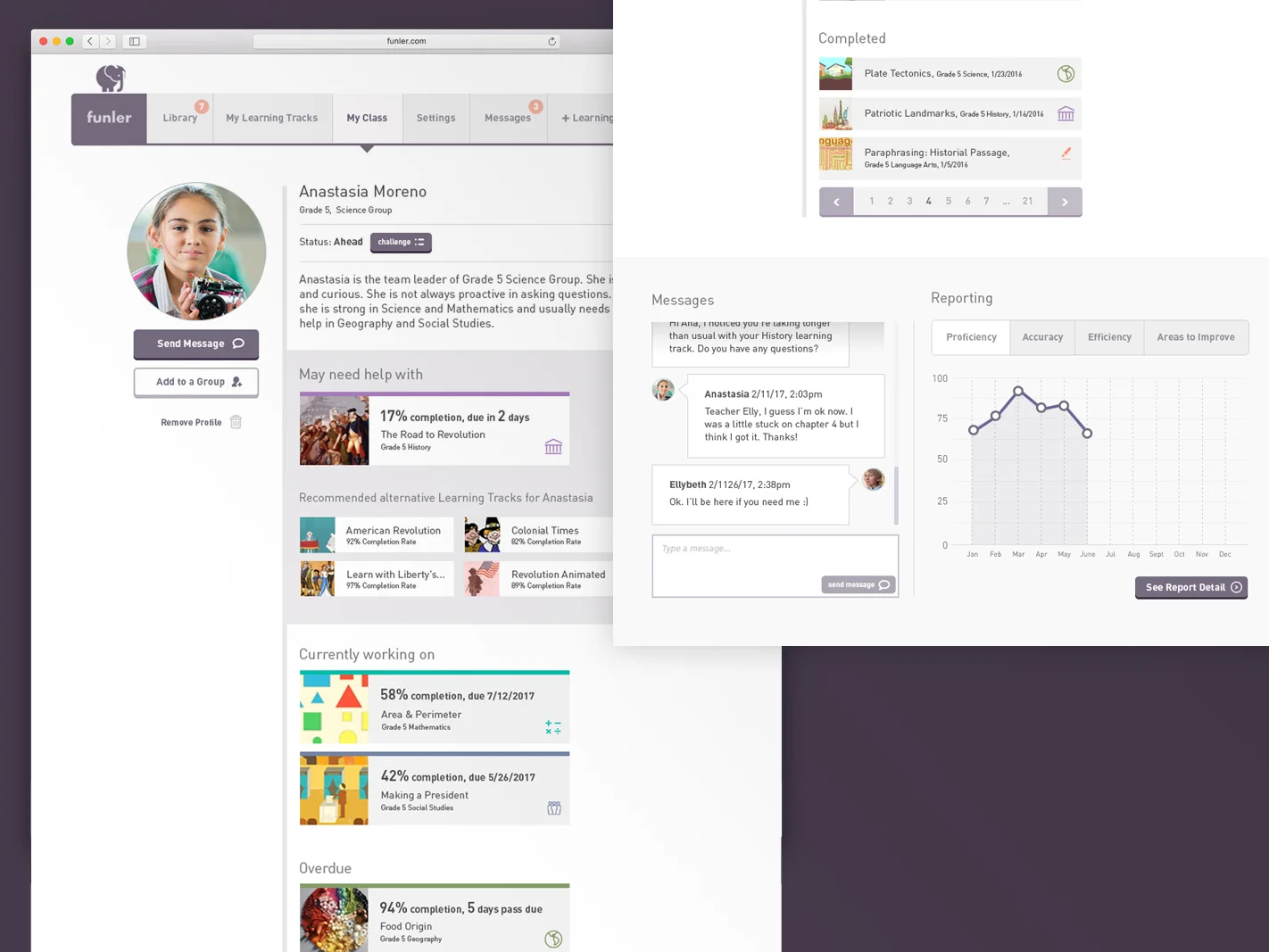1269x952 pixels.
Task: Click the See Report Detail button
Action: point(1191,587)
